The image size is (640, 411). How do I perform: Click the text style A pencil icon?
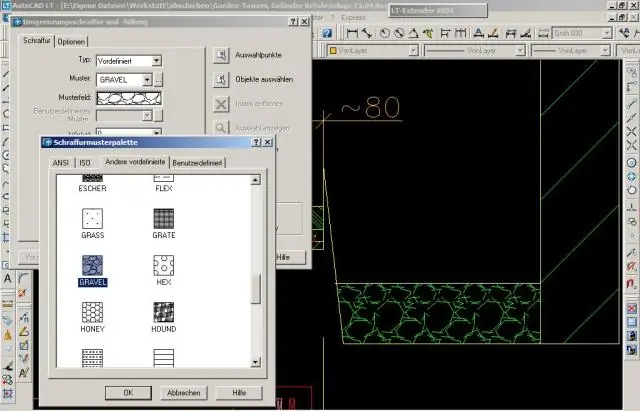click(24, 372)
